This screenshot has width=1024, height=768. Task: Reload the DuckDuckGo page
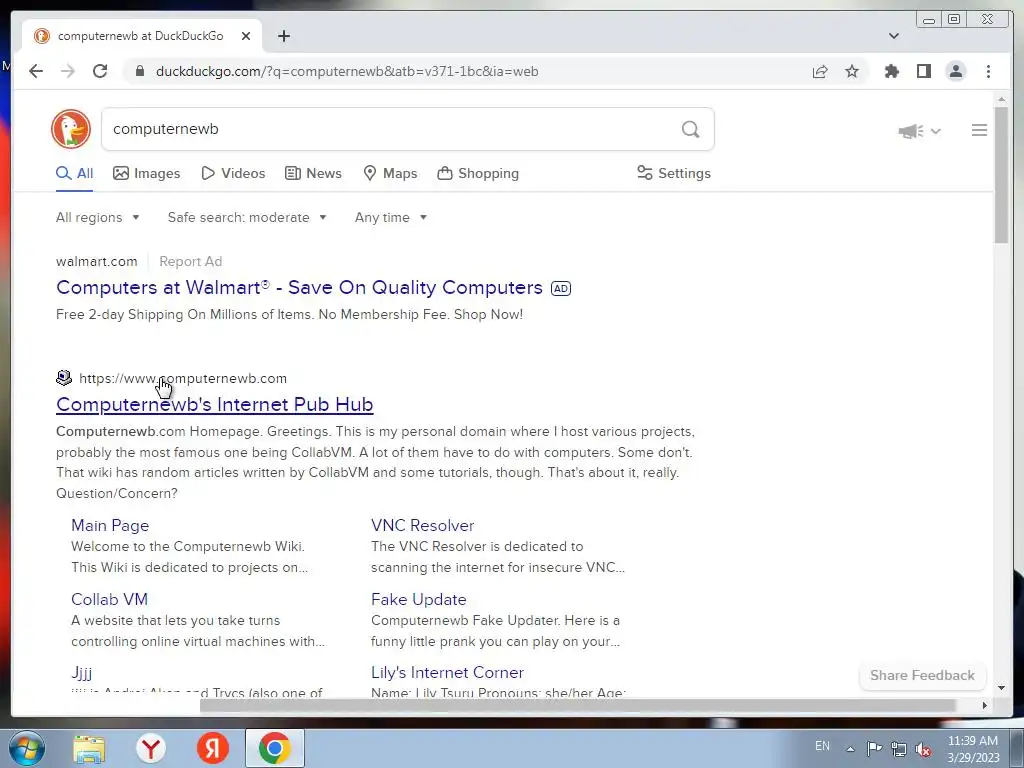100,71
